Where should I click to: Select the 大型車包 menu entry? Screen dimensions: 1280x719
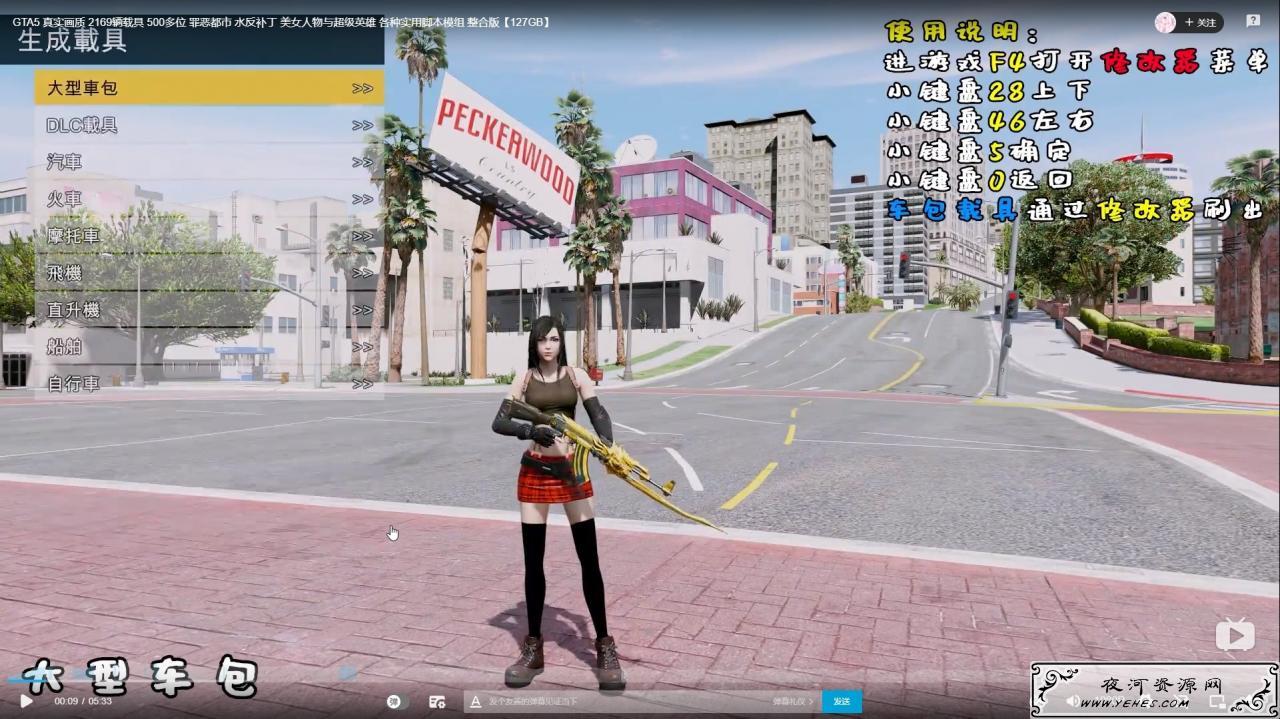point(210,88)
